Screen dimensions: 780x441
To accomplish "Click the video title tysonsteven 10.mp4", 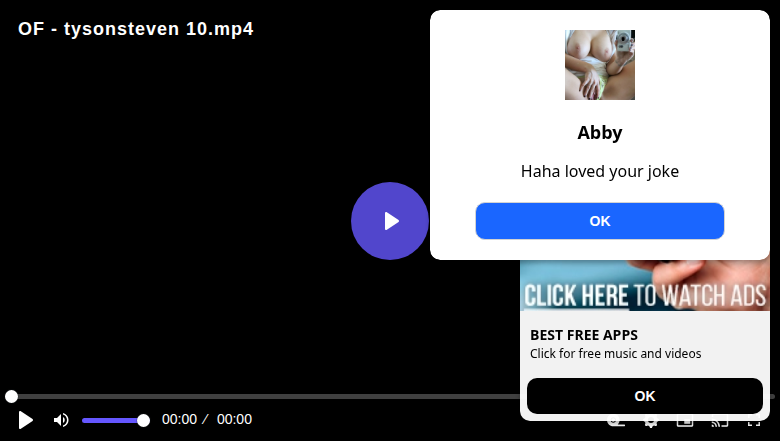I will pos(135,29).
